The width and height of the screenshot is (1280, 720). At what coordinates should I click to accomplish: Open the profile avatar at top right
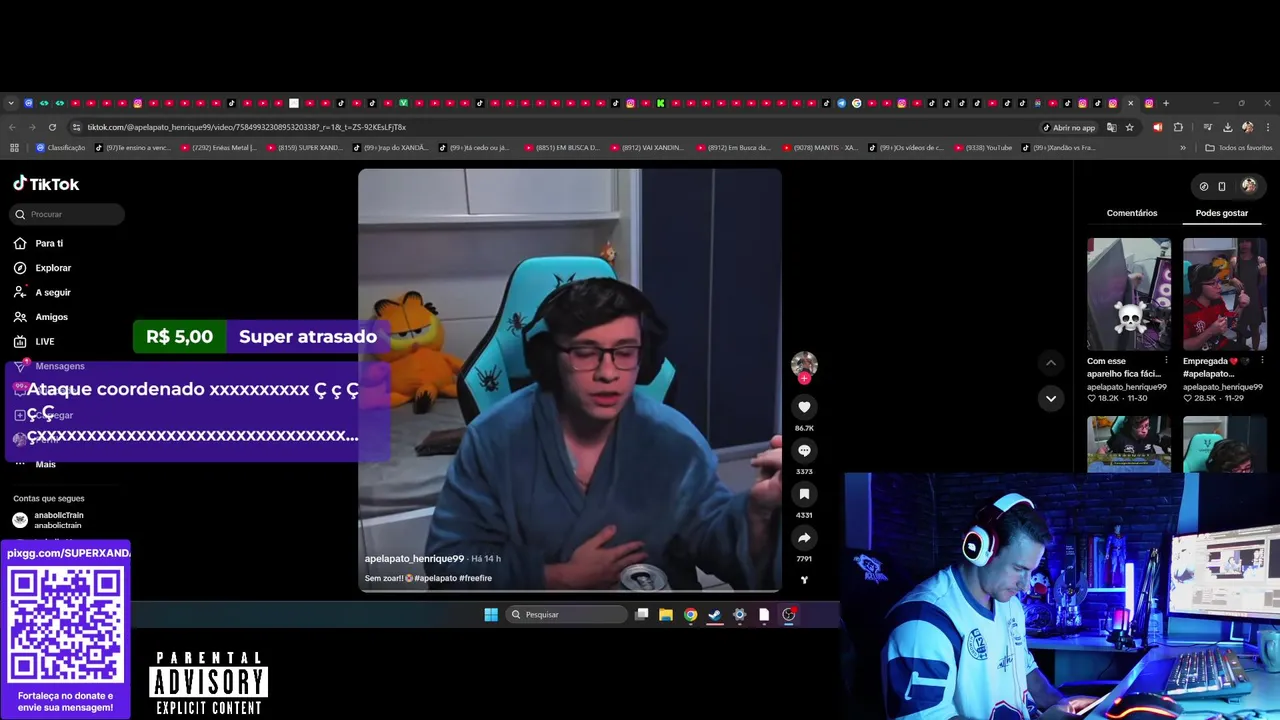(x=1249, y=186)
